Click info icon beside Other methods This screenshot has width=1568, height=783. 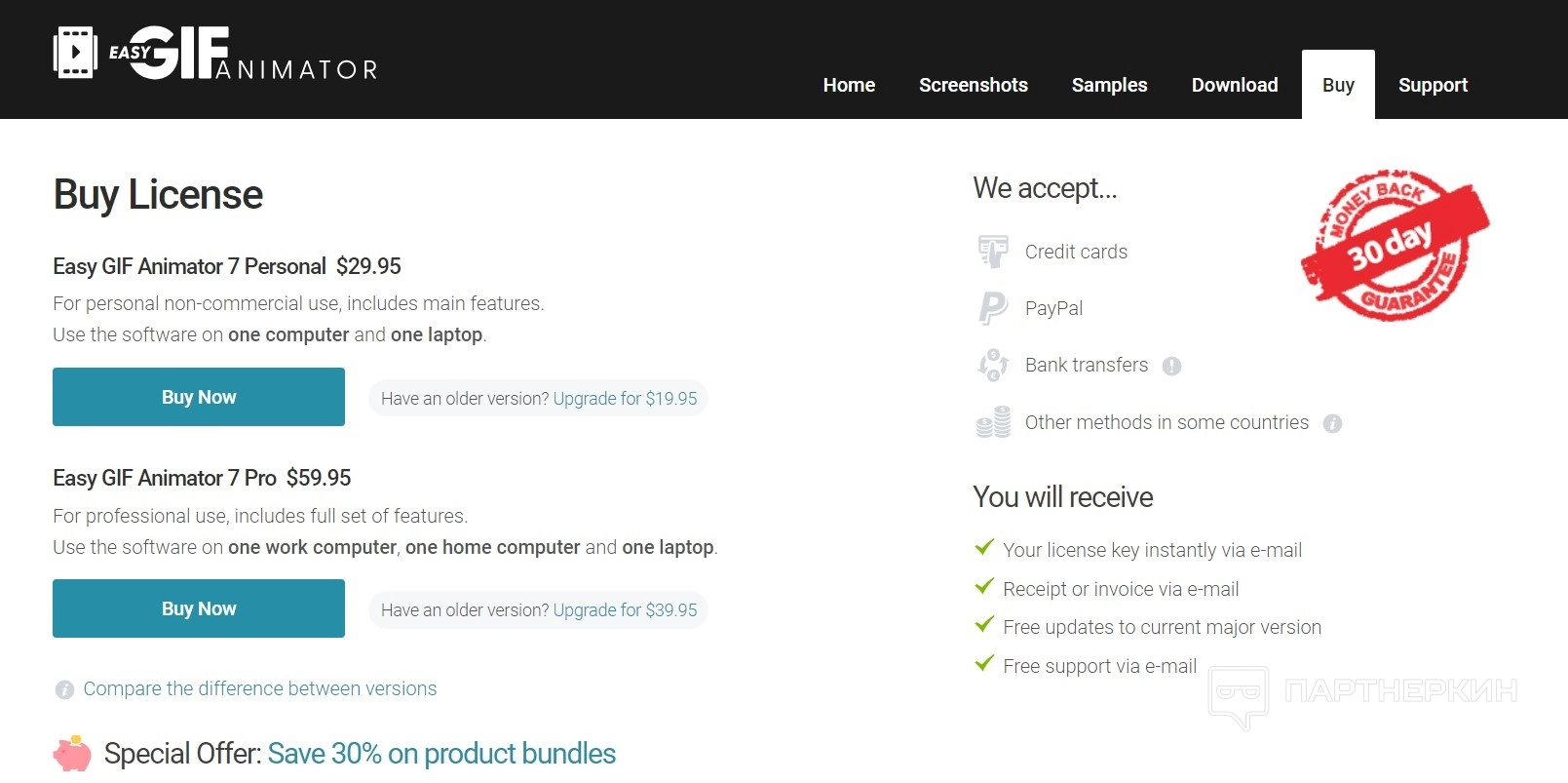1332,423
